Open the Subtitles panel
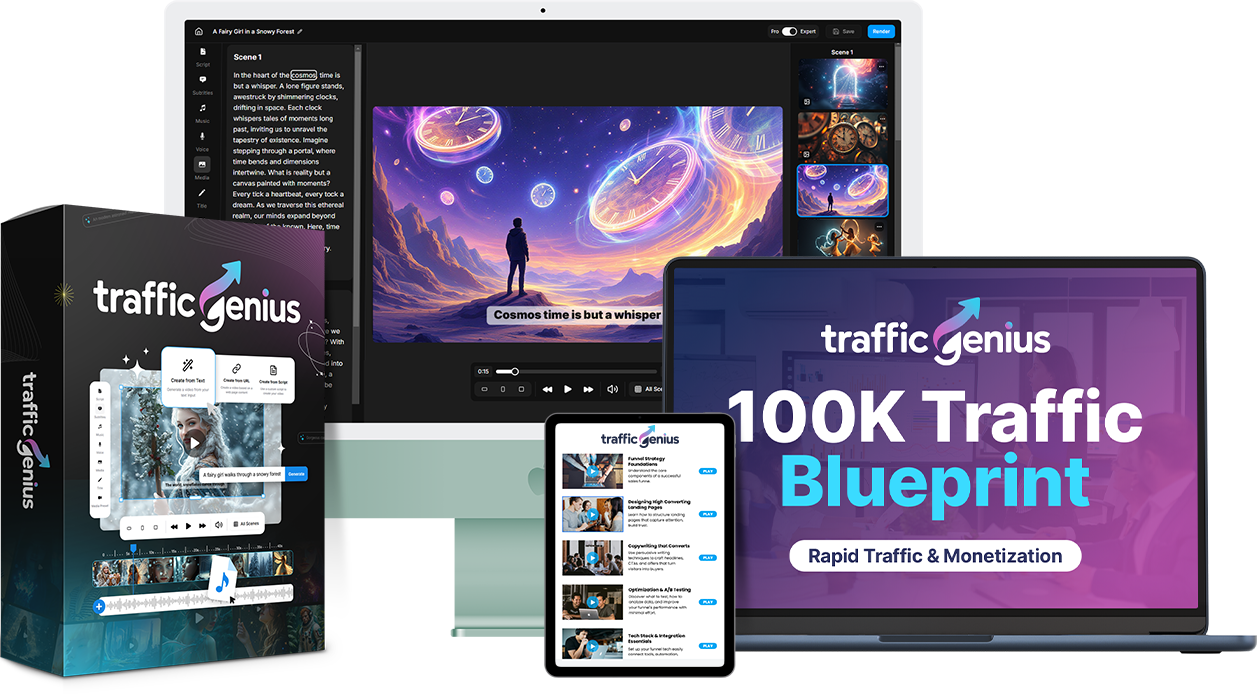This screenshot has width=1257, height=694. click(203, 80)
